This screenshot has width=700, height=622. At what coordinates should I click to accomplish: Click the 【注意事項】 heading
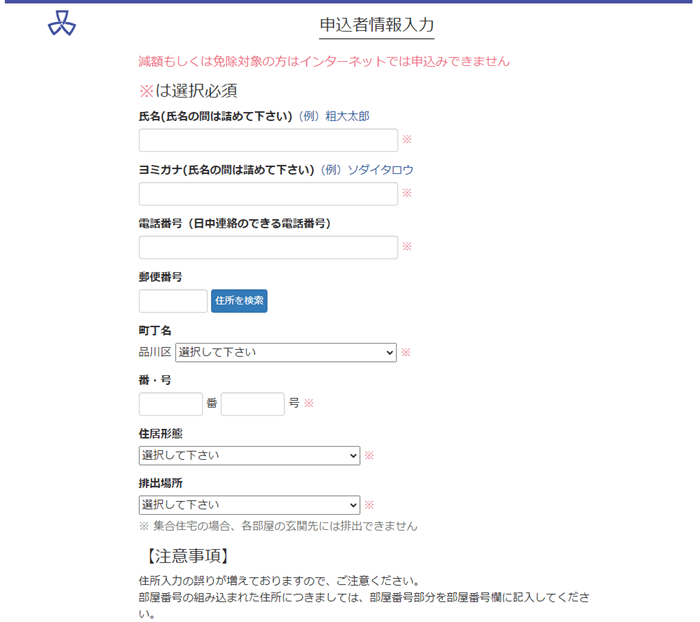pos(188,556)
